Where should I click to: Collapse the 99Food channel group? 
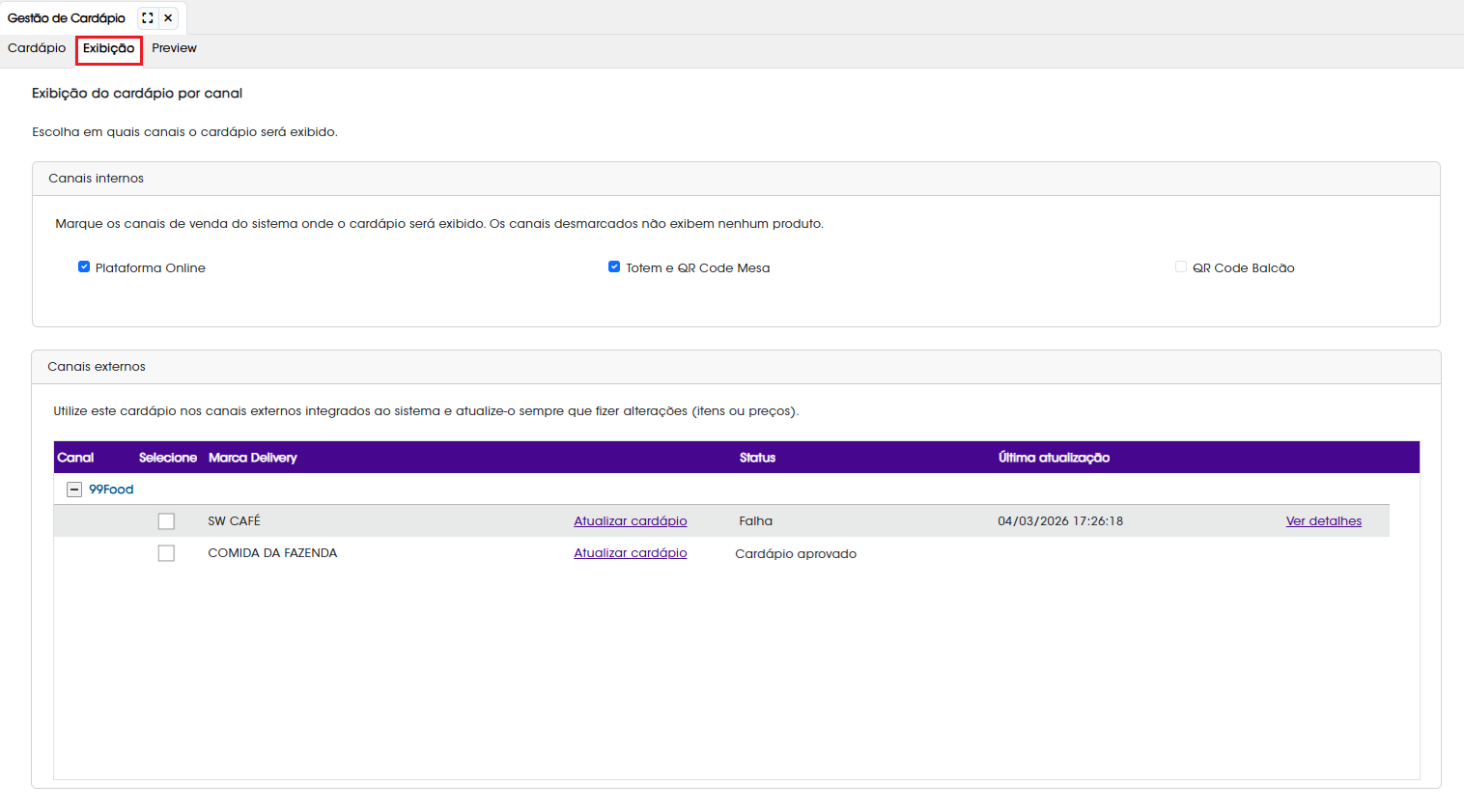tap(74, 490)
